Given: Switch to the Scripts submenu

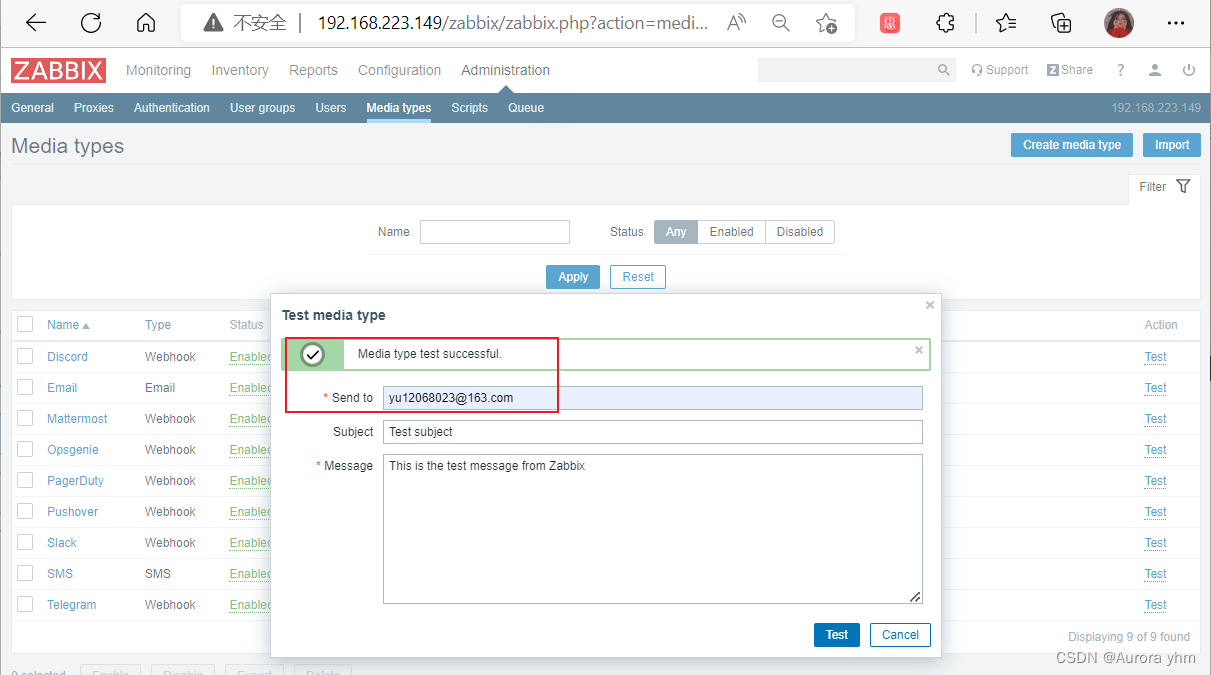Looking at the screenshot, I should tap(469, 108).
